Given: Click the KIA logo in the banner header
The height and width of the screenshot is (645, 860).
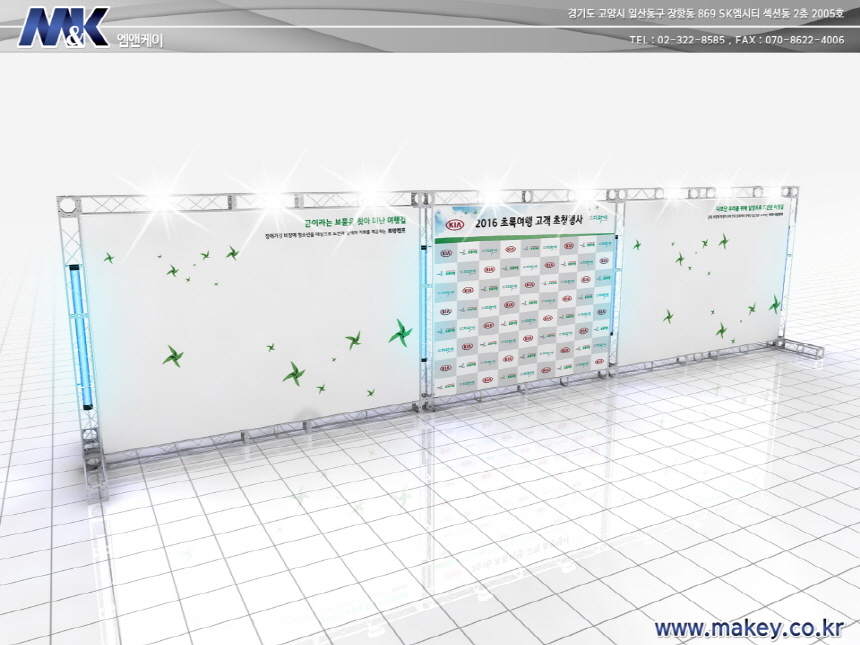Looking at the screenshot, I should point(455,225).
